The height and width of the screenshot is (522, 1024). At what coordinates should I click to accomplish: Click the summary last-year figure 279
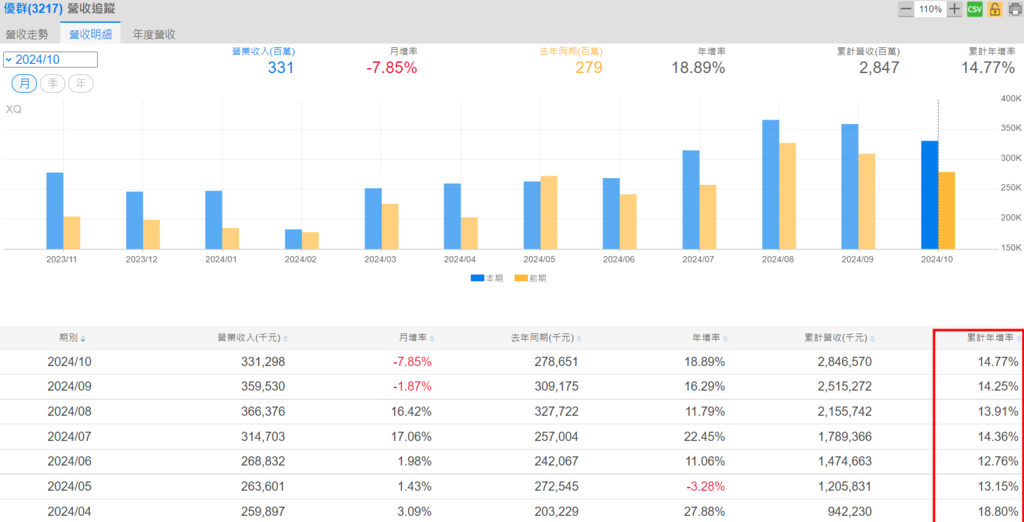click(x=588, y=67)
